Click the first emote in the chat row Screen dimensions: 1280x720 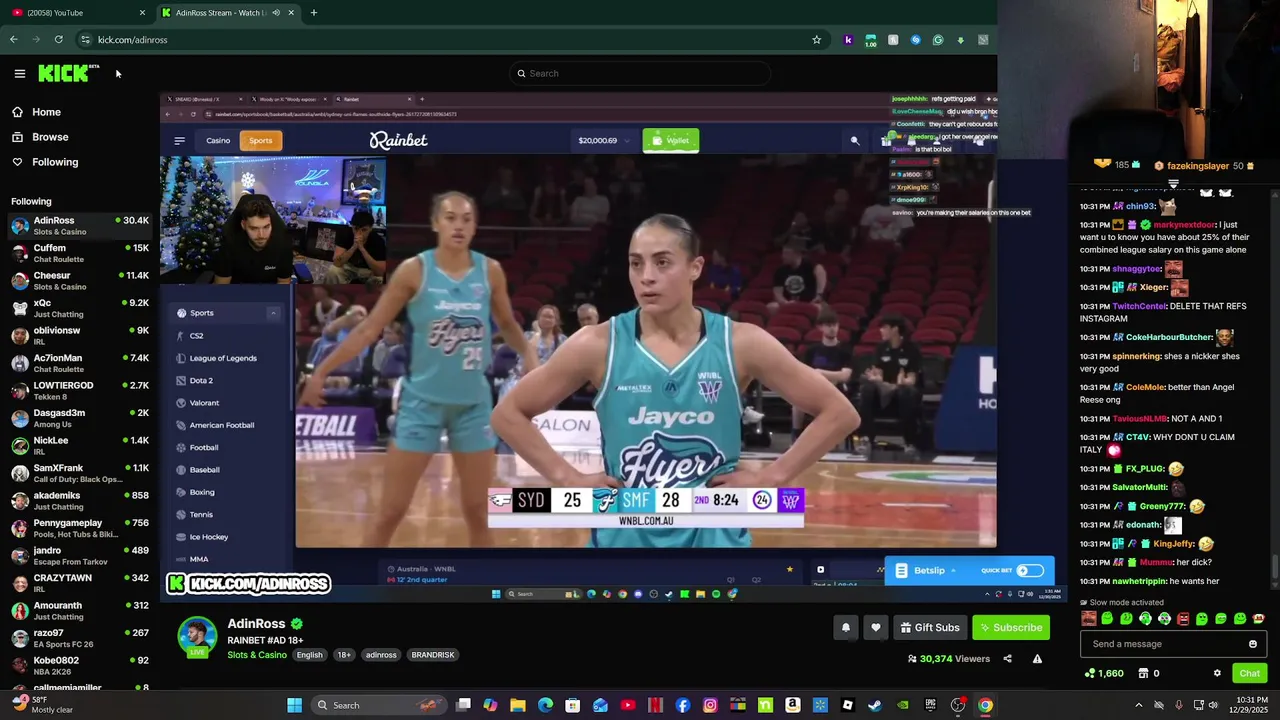(x=1088, y=619)
